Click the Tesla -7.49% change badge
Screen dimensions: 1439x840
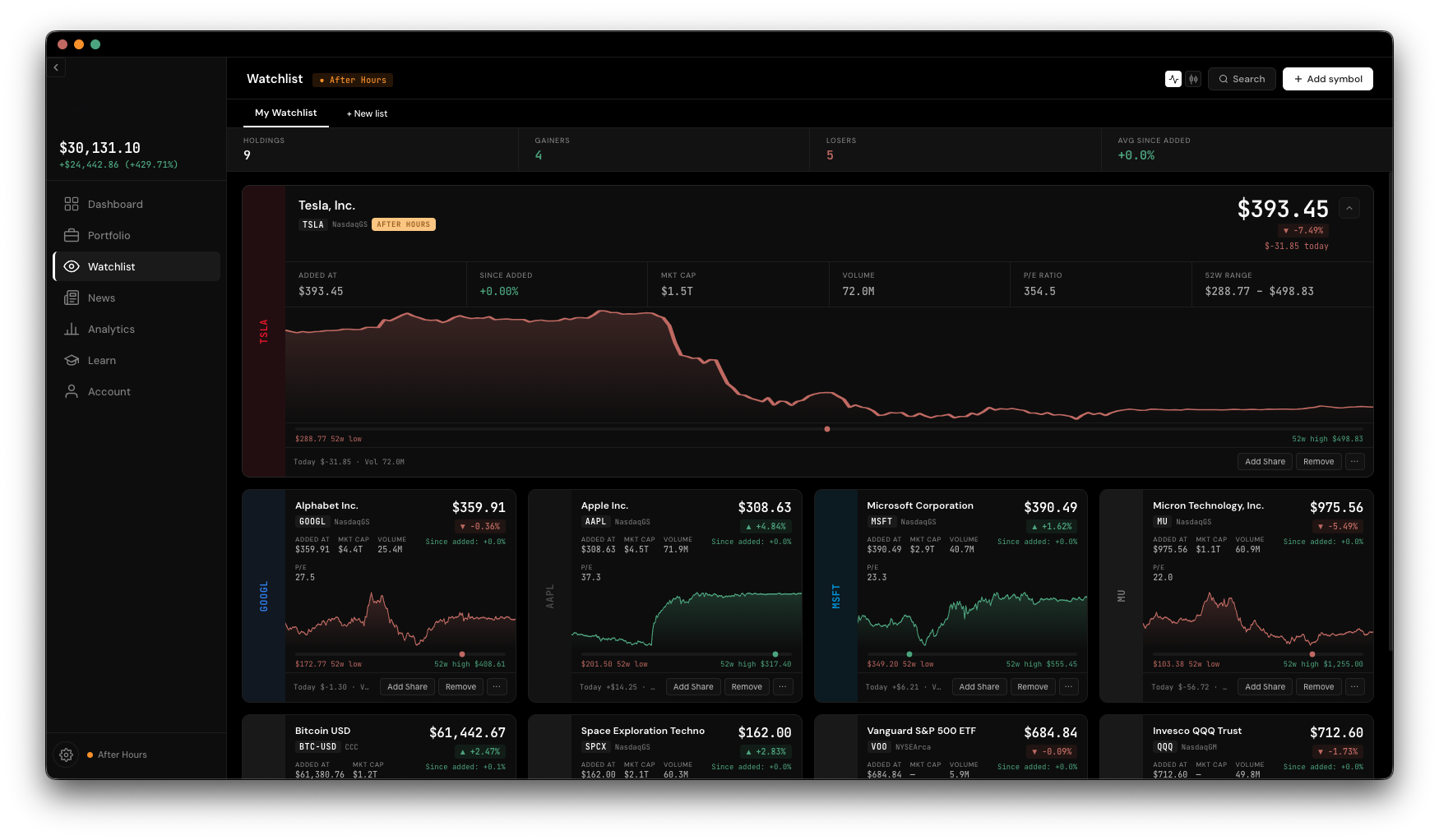tap(1303, 230)
